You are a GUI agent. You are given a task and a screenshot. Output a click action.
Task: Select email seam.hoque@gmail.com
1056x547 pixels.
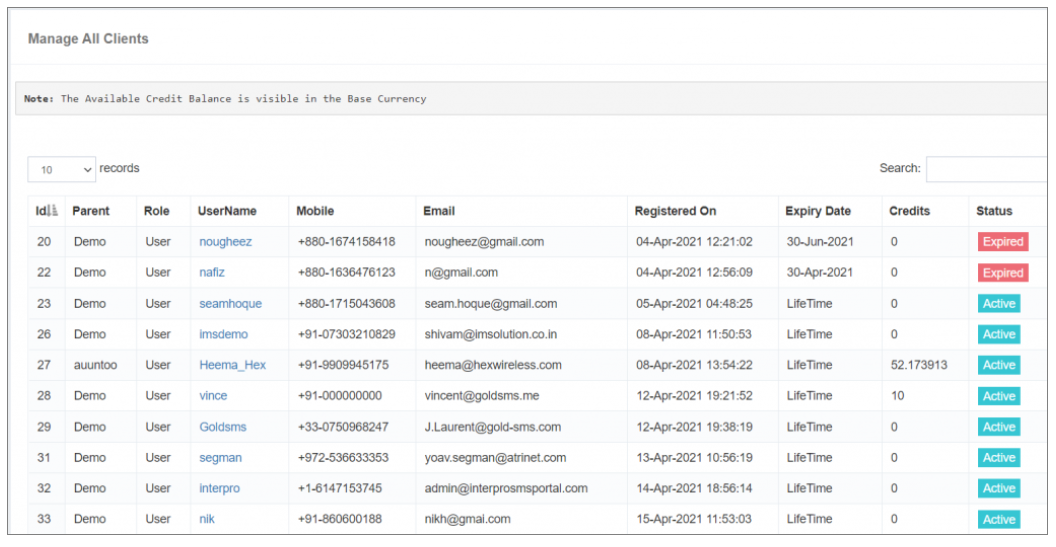click(x=491, y=304)
